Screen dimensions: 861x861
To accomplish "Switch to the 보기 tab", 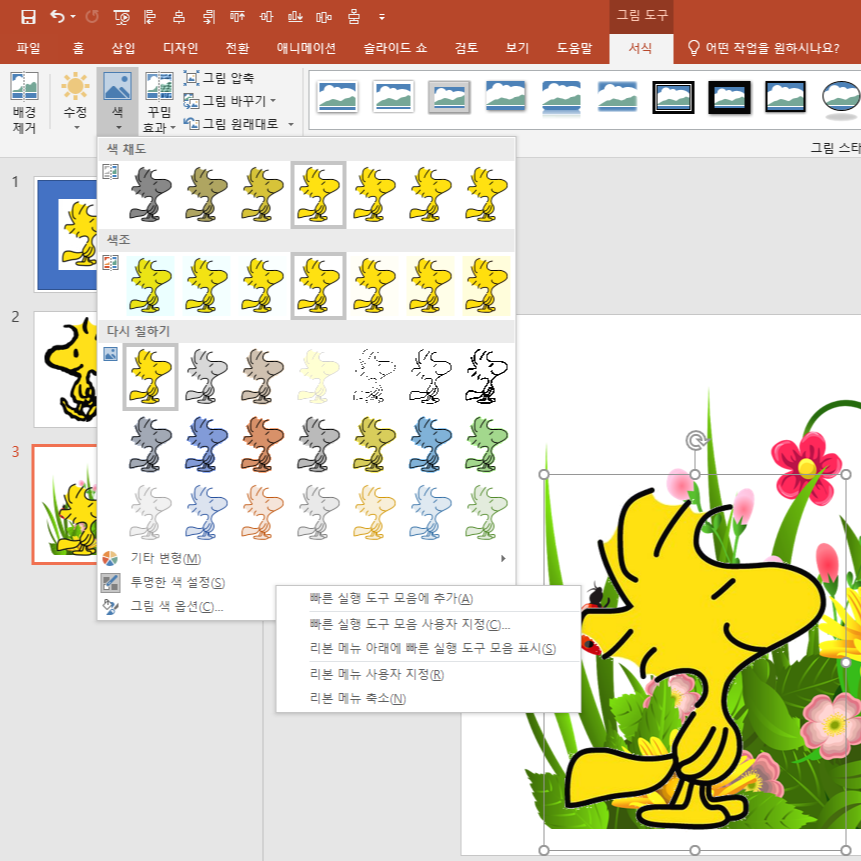I will point(517,48).
